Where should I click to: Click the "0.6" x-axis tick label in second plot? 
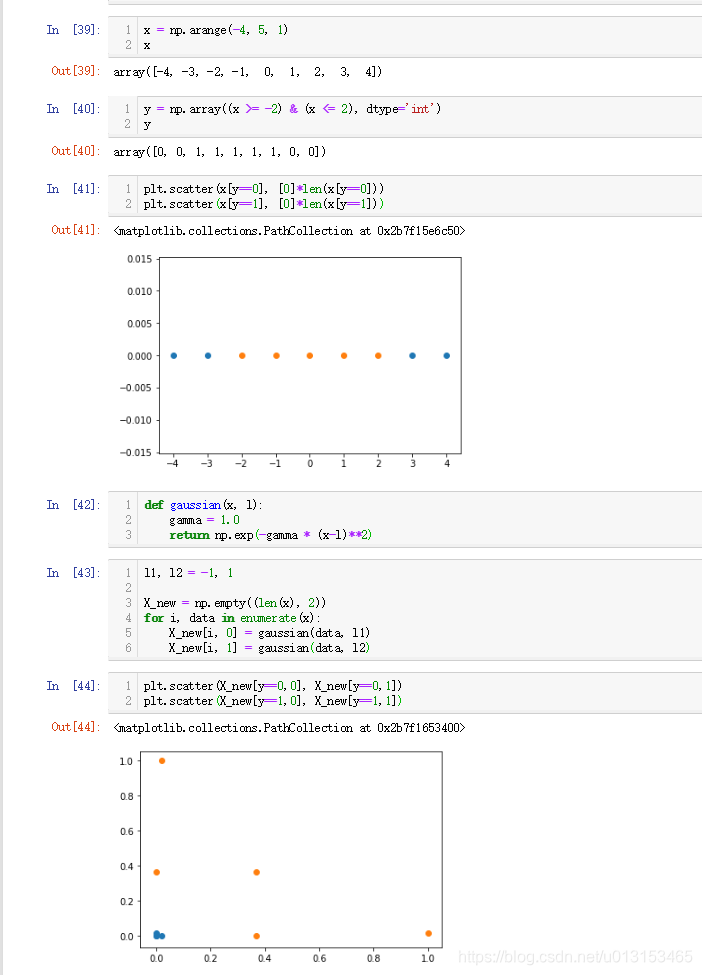(320, 958)
